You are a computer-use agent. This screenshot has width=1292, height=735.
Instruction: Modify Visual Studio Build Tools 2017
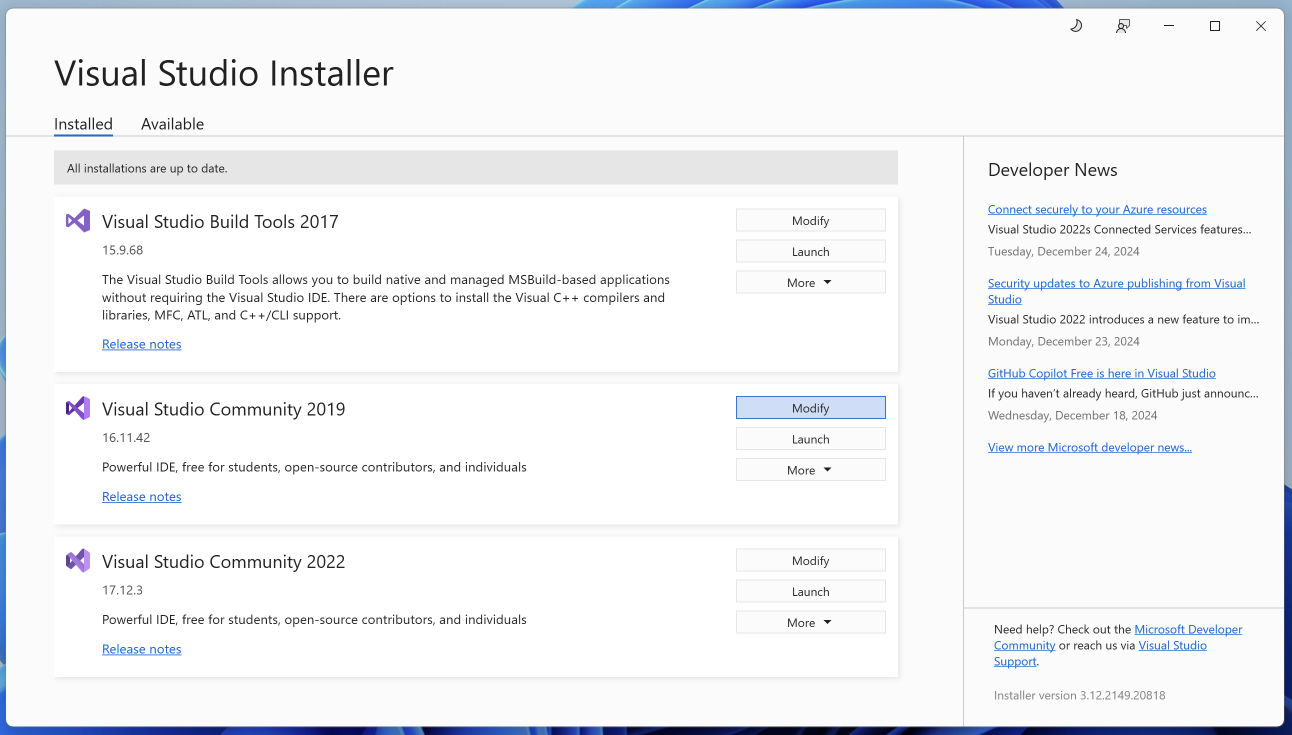click(x=810, y=221)
